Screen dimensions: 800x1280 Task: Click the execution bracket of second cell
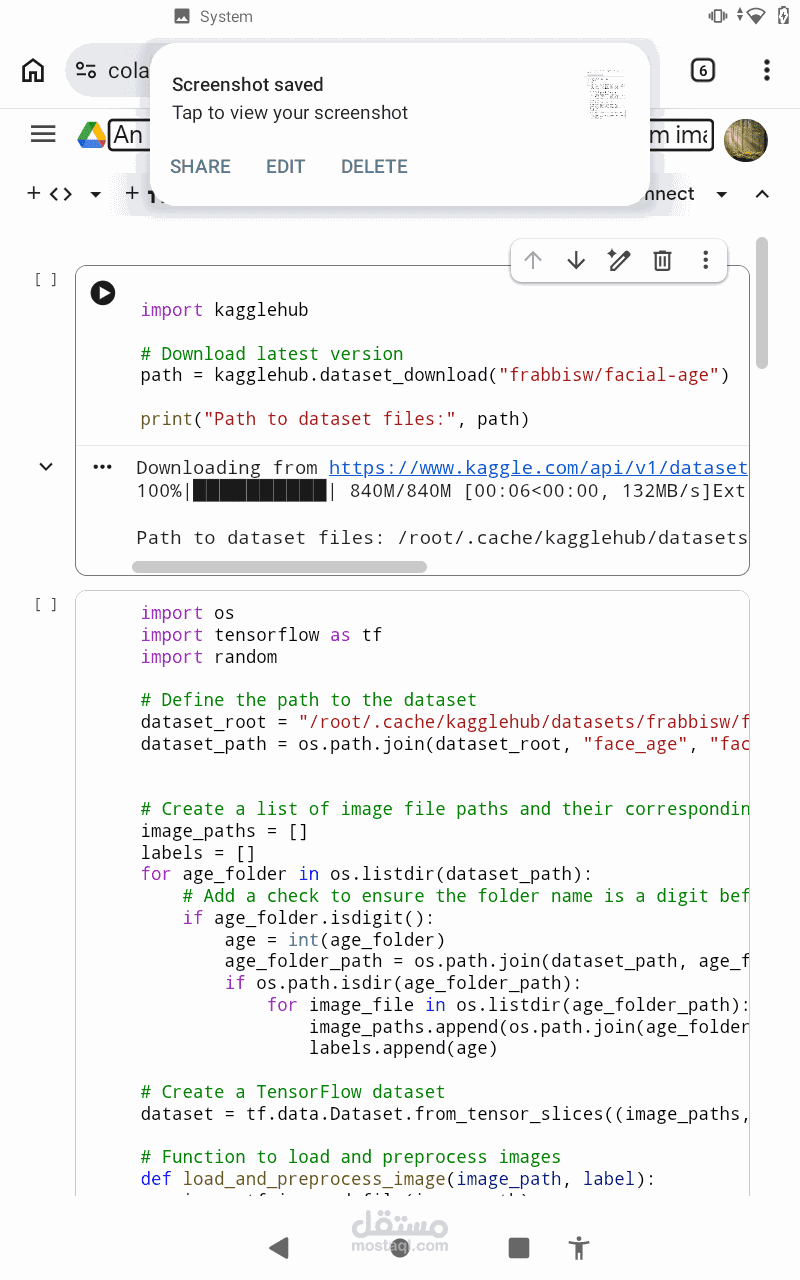(46, 604)
